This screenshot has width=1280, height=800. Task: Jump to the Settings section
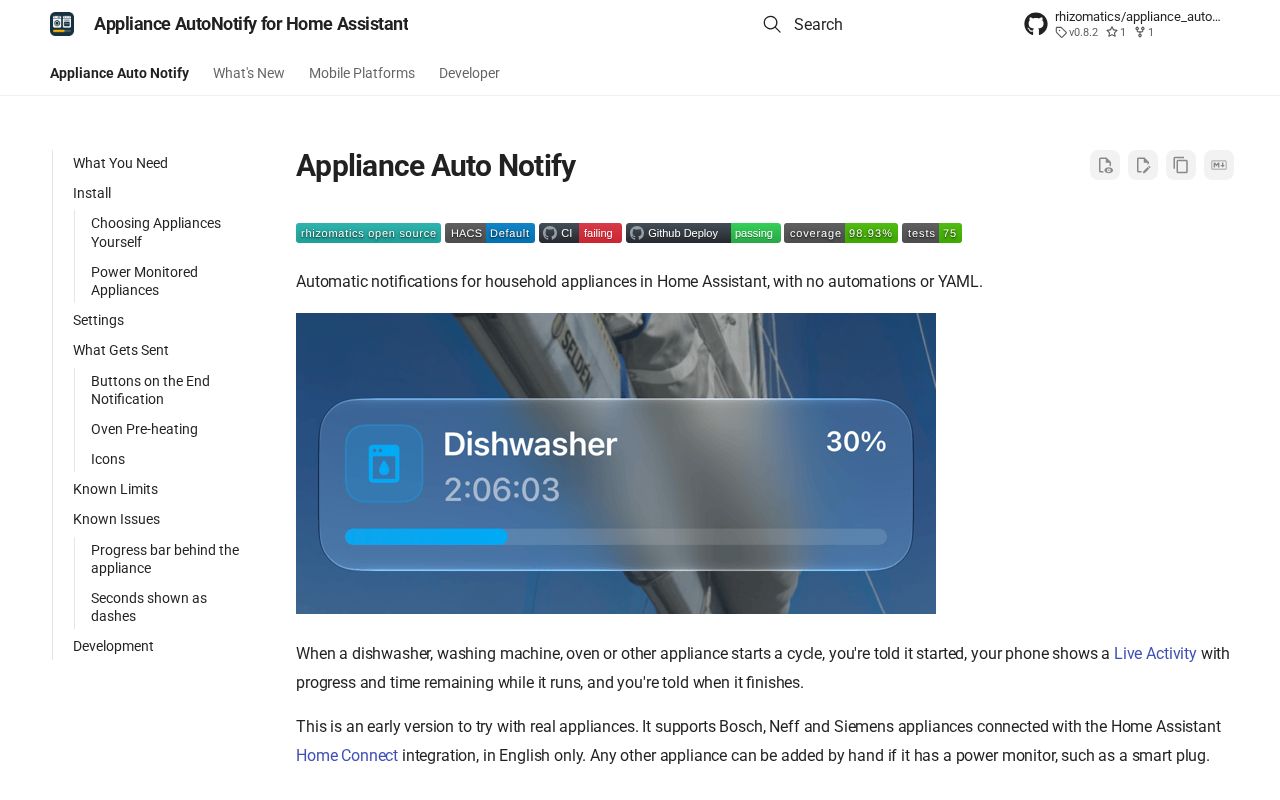tap(98, 320)
